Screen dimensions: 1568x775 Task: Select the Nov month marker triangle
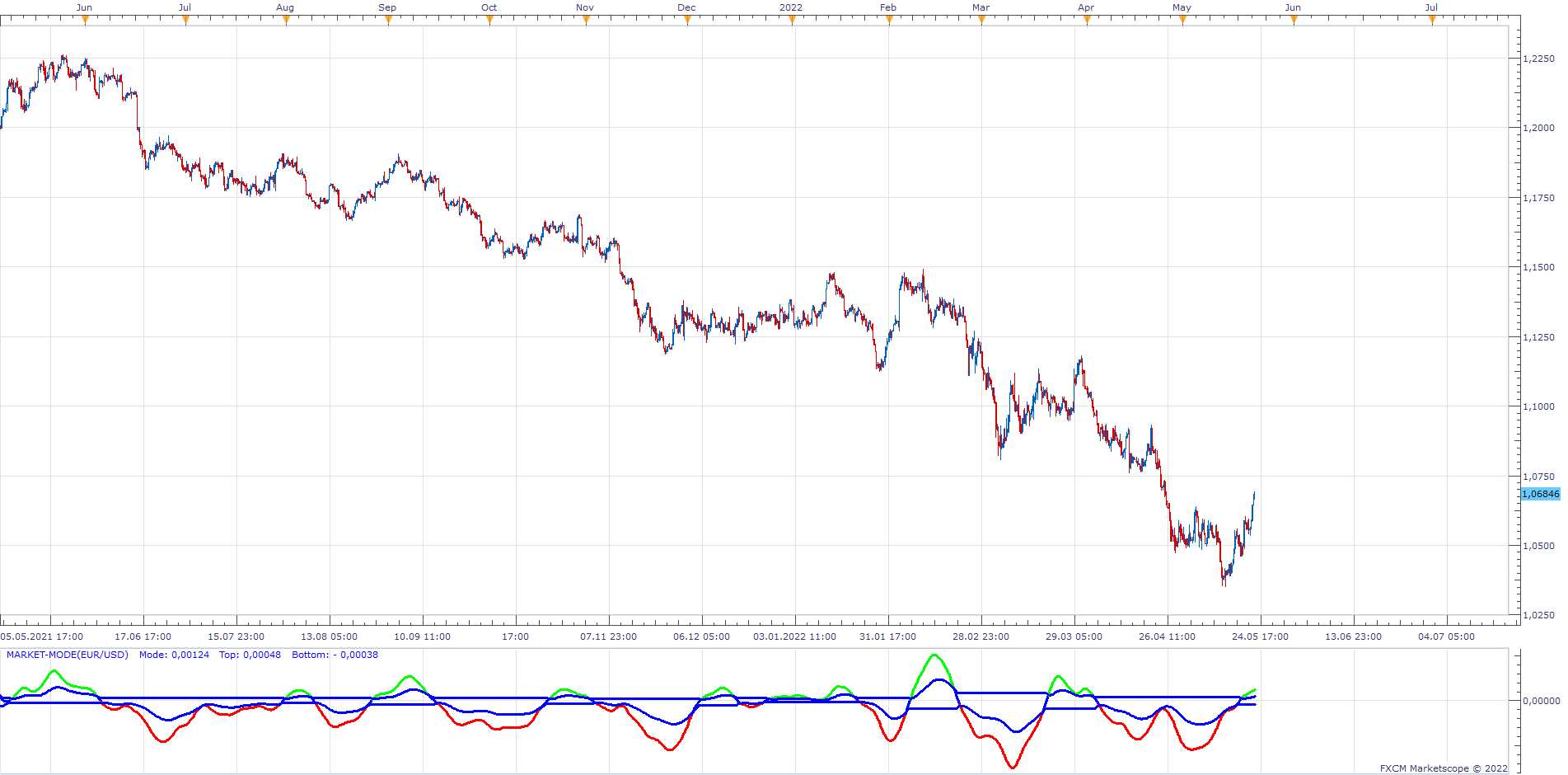pyautogui.click(x=586, y=21)
